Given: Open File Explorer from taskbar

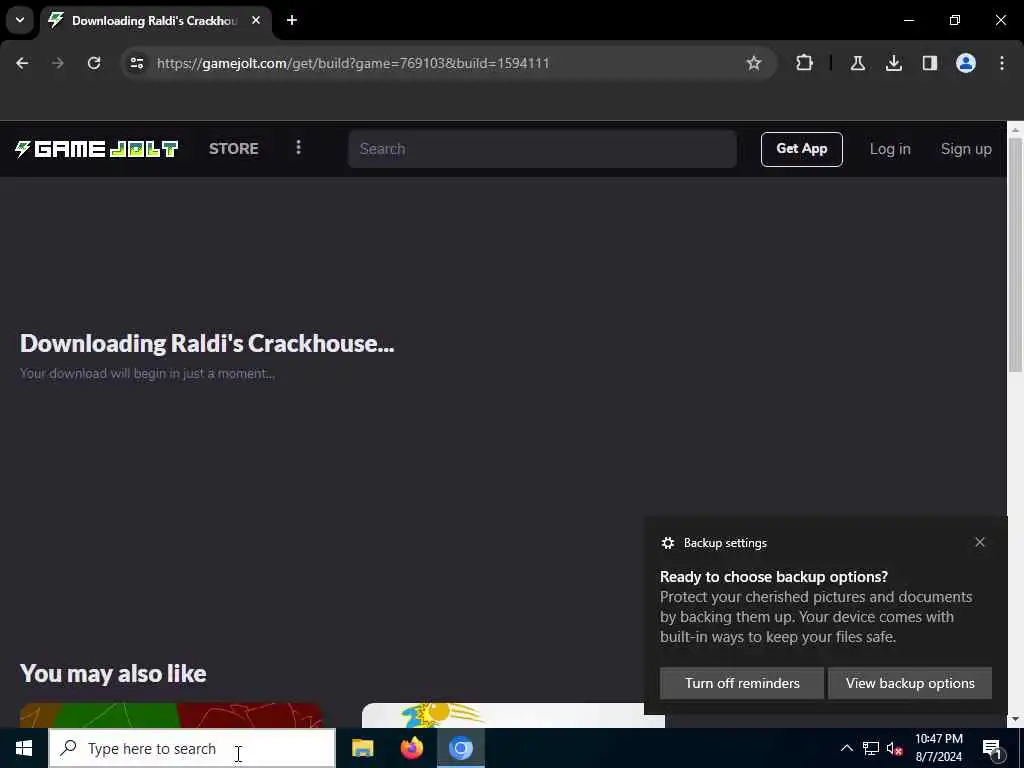Looking at the screenshot, I should tap(362, 748).
